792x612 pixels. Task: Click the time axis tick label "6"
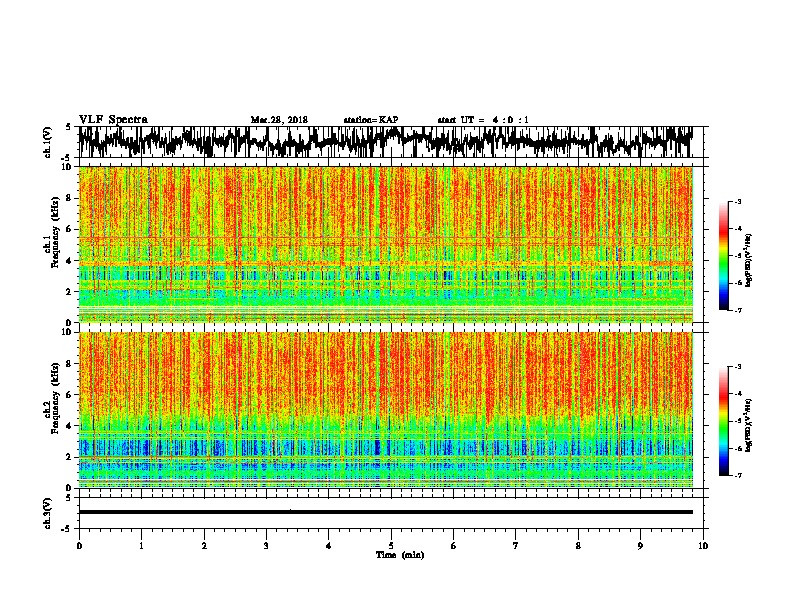pyautogui.click(x=454, y=546)
